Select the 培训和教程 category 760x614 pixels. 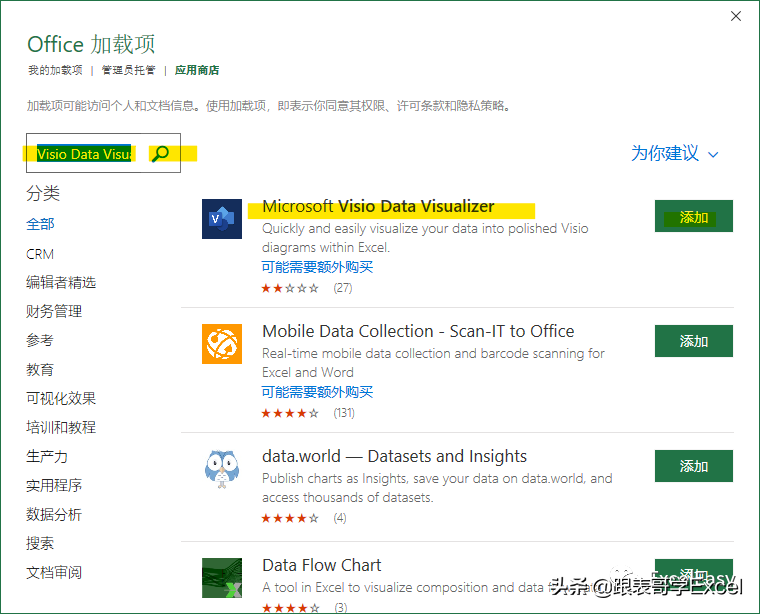[61, 427]
